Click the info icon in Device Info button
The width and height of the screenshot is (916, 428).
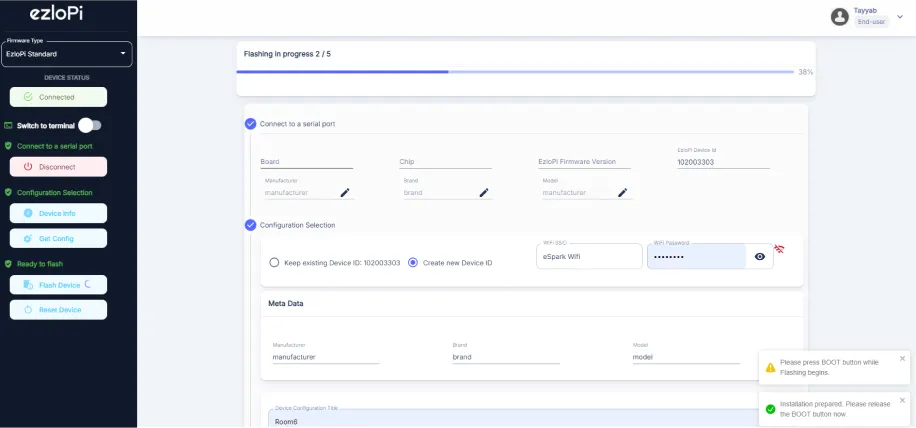[x=28, y=213]
